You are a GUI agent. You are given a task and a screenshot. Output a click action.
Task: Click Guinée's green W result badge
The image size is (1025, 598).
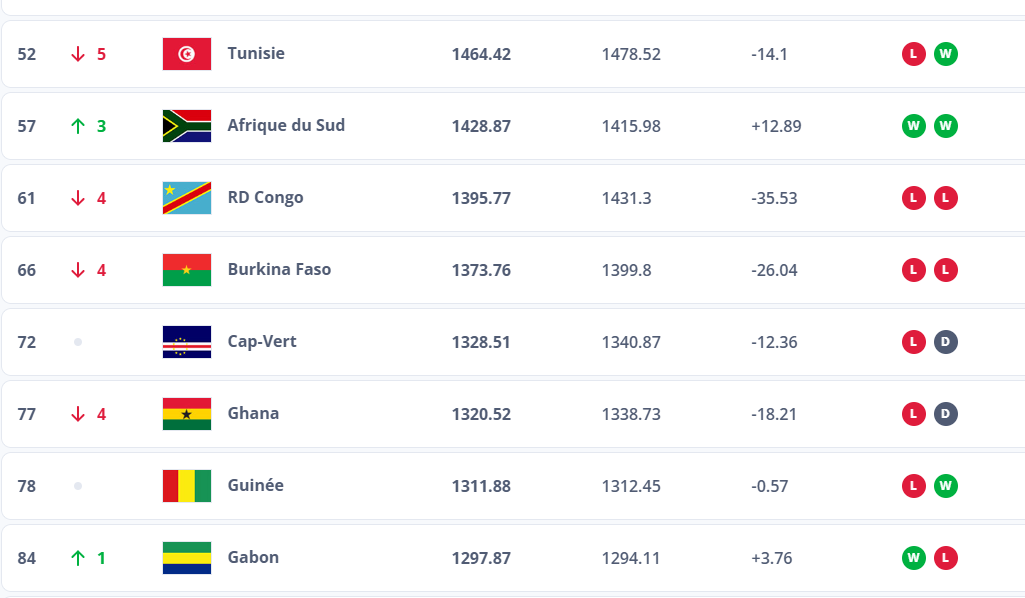tap(946, 486)
